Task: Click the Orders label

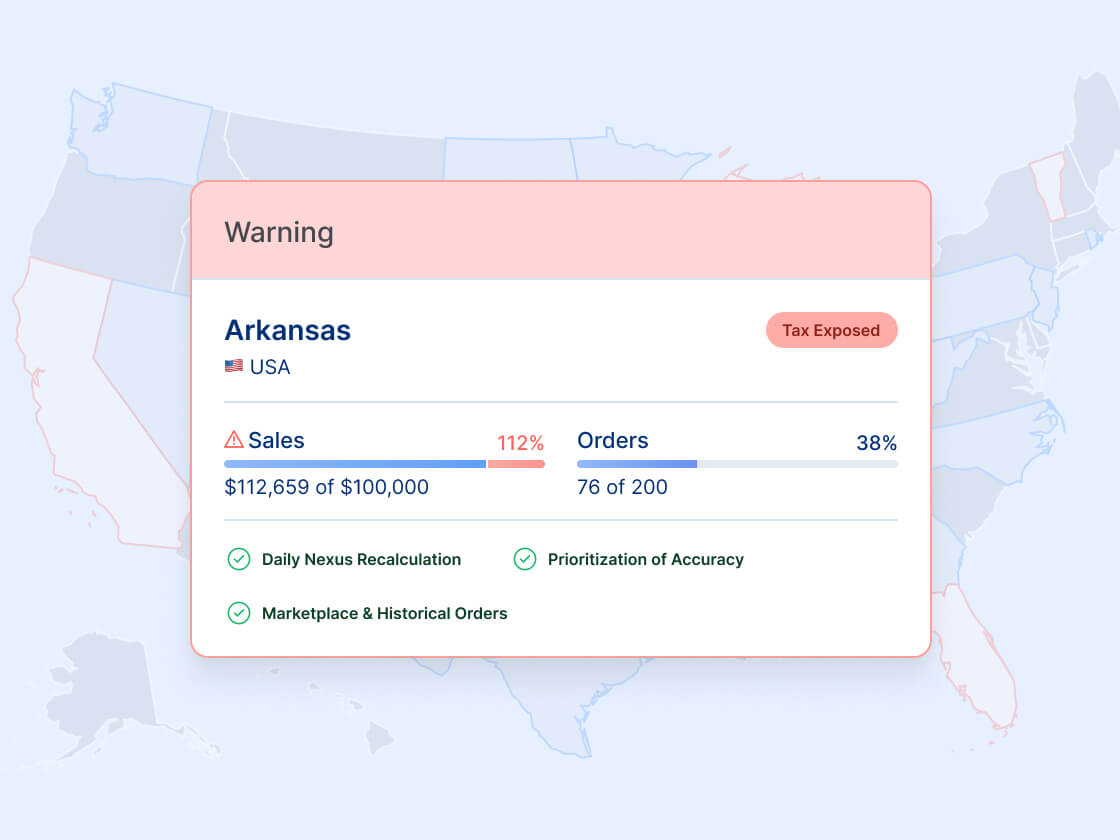Action: 613,440
